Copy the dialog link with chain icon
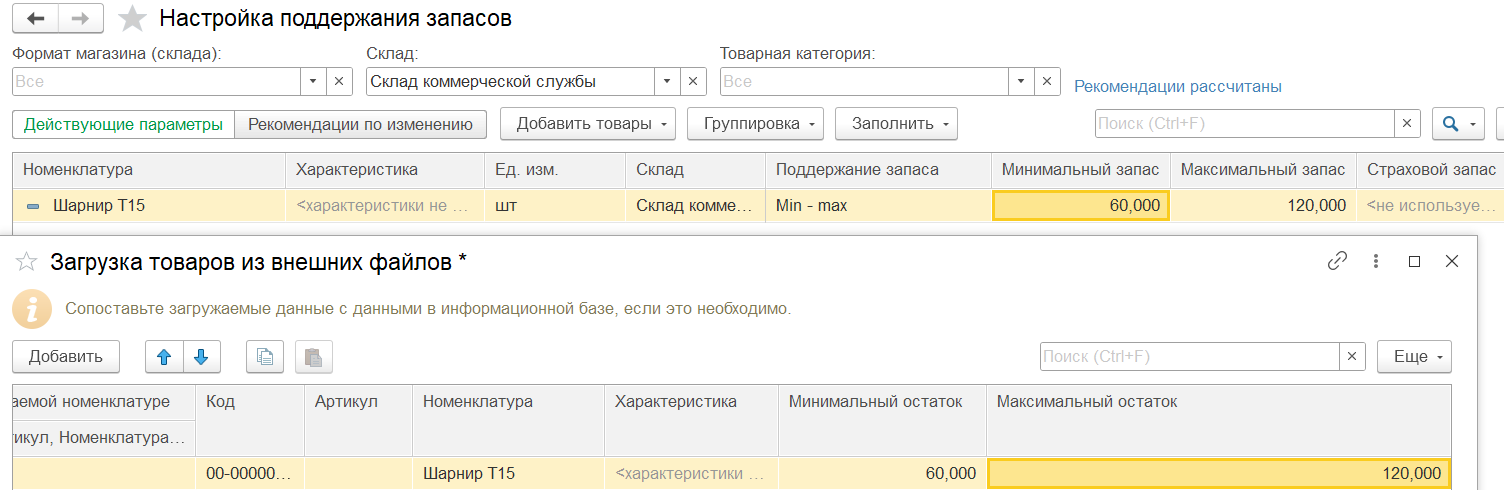1504x490 pixels. coord(1337,261)
